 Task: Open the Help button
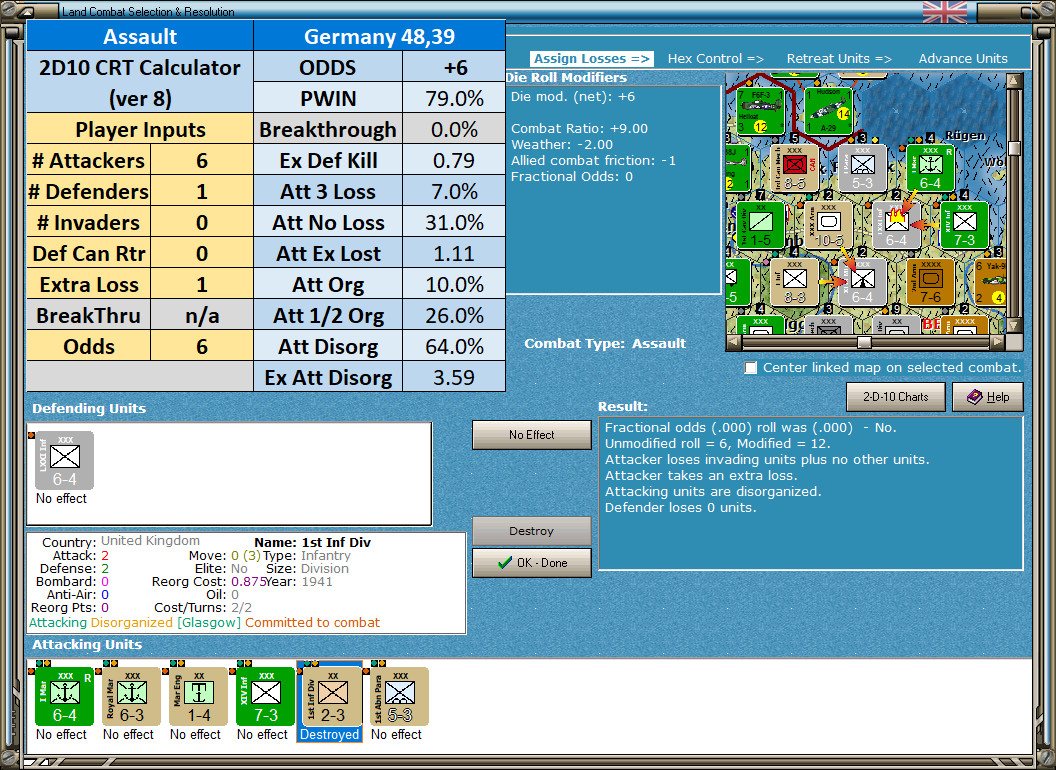pyautogui.click(x=988, y=397)
